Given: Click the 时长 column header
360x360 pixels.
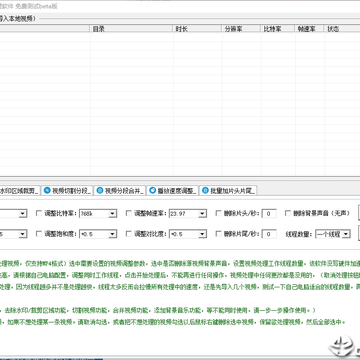Looking at the screenshot, I should click(x=197, y=29).
